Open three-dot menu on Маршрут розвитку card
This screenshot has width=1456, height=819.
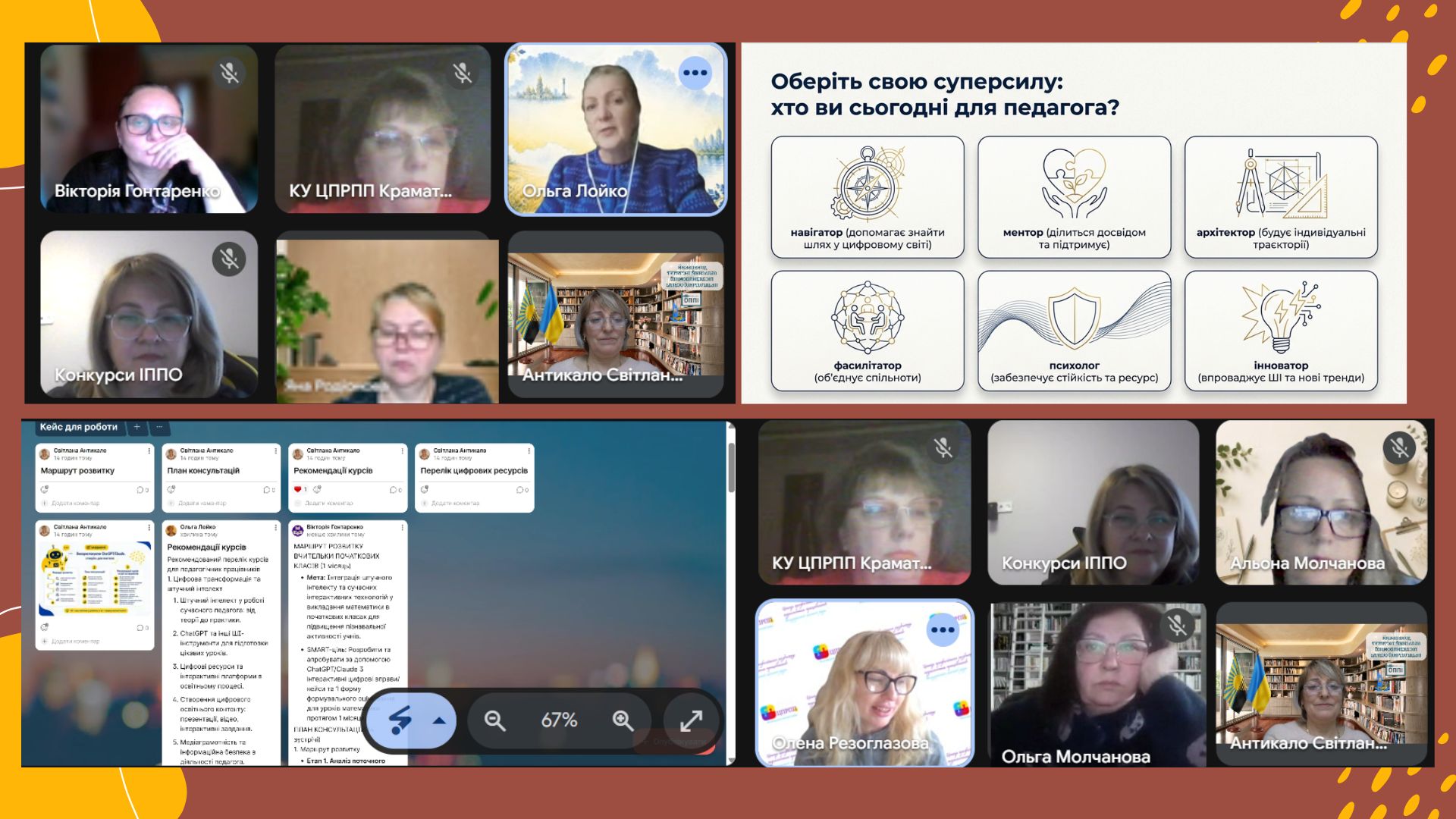149,451
